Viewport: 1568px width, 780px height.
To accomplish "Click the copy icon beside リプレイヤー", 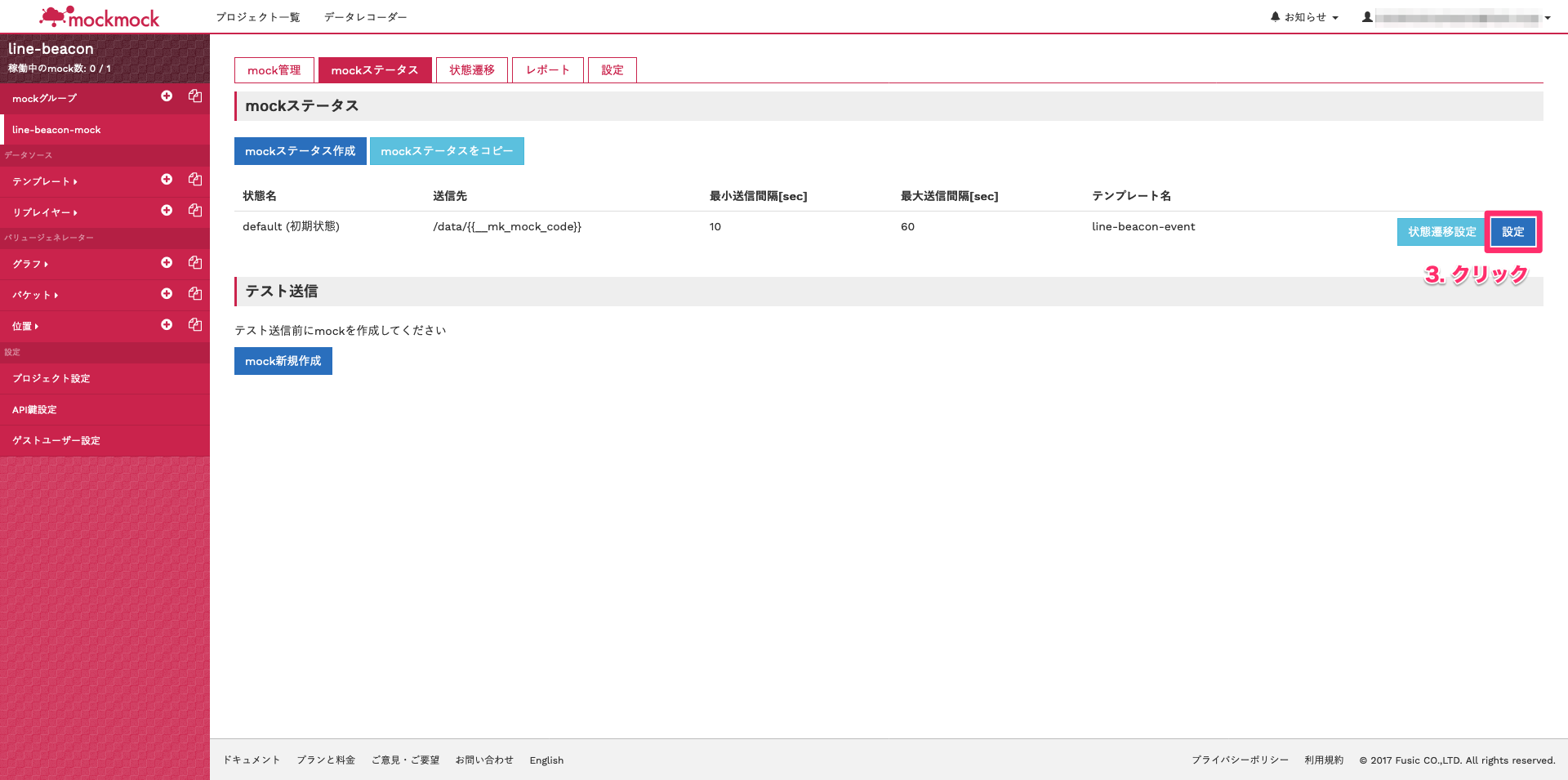I will pyautogui.click(x=194, y=211).
